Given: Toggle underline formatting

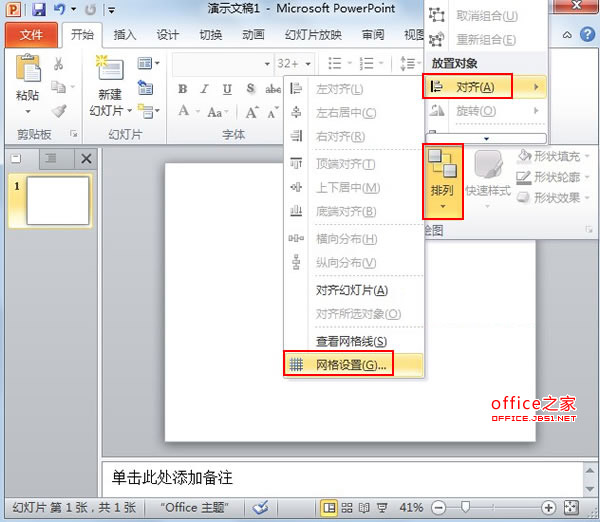Looking at the screenshot, I should tap(227, 88).
